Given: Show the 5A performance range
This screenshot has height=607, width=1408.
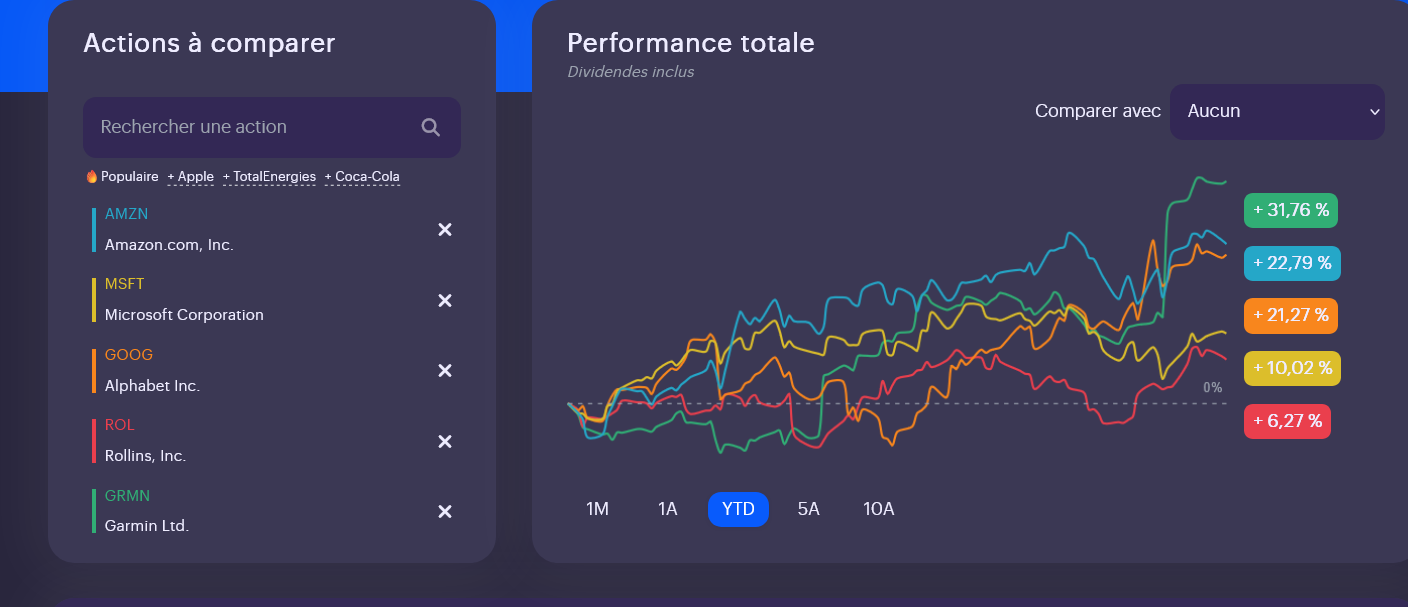Looking at the screenshot, I should 808,509.
